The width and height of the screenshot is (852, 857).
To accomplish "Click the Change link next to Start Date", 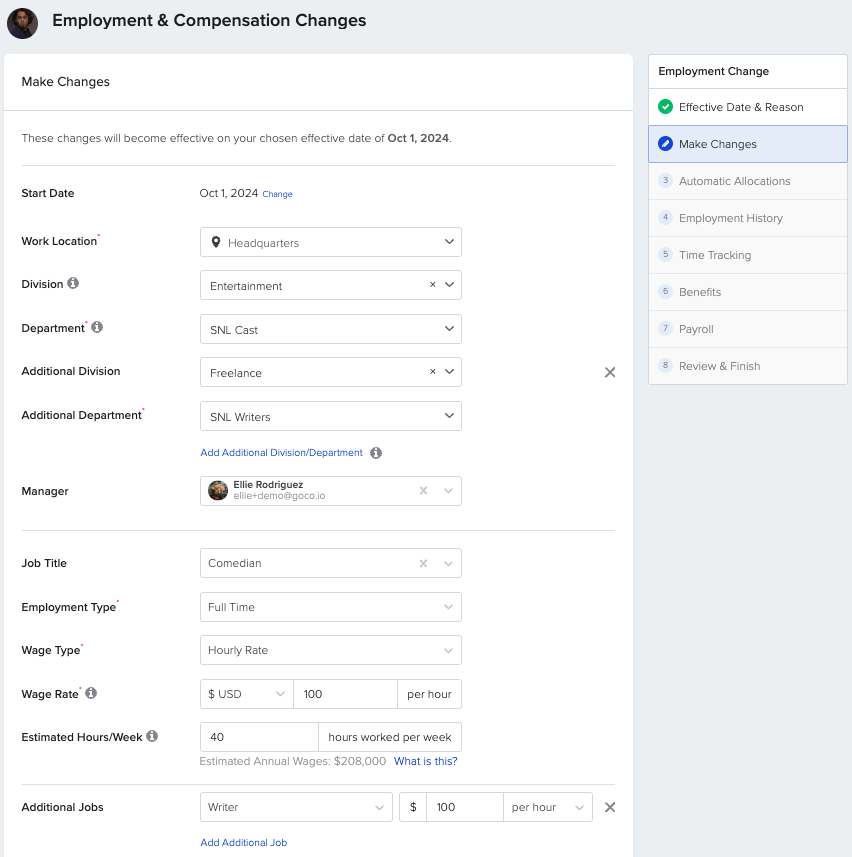I will click(278, 194).
